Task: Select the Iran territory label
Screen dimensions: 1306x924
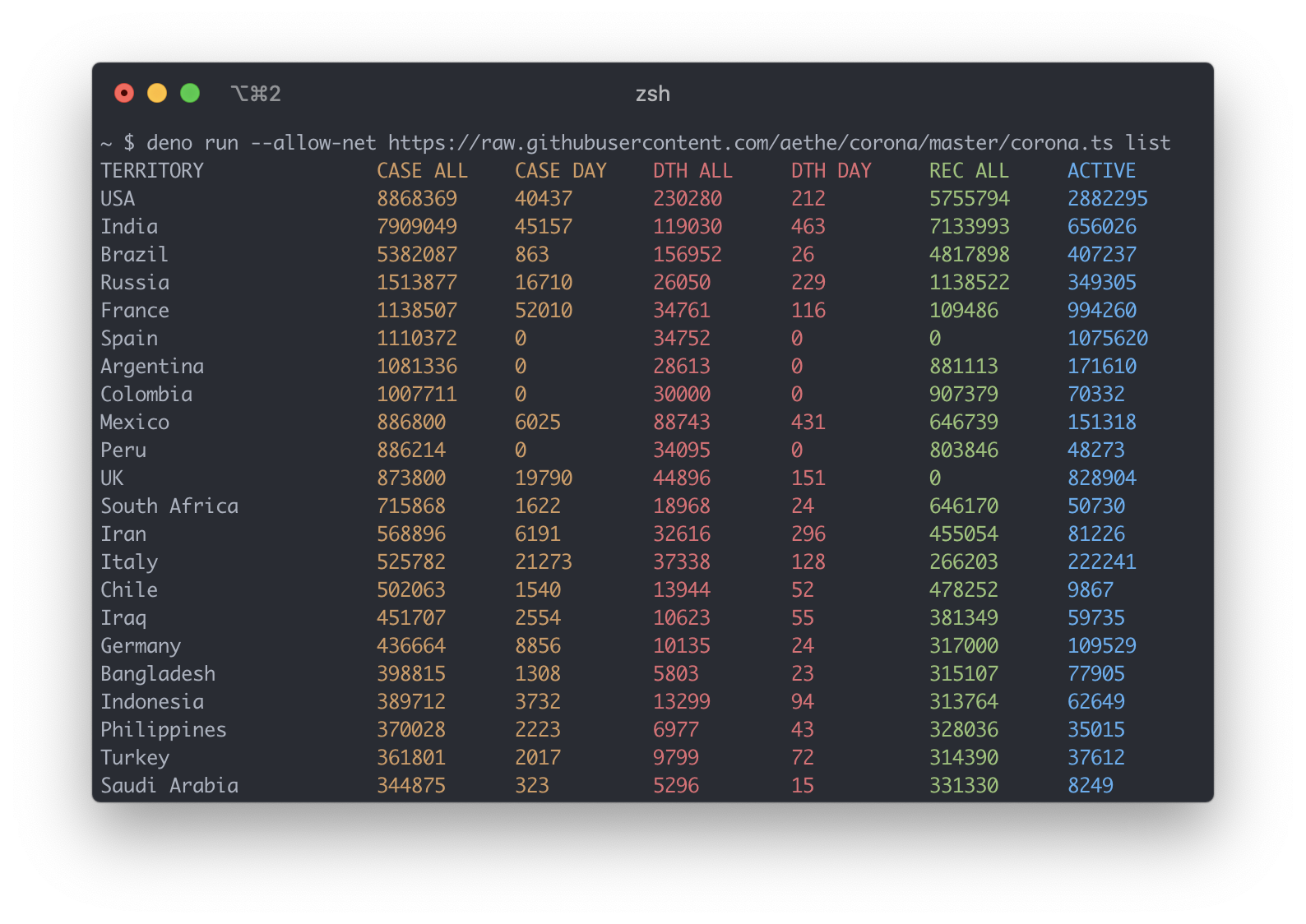Action: (123, 534)
